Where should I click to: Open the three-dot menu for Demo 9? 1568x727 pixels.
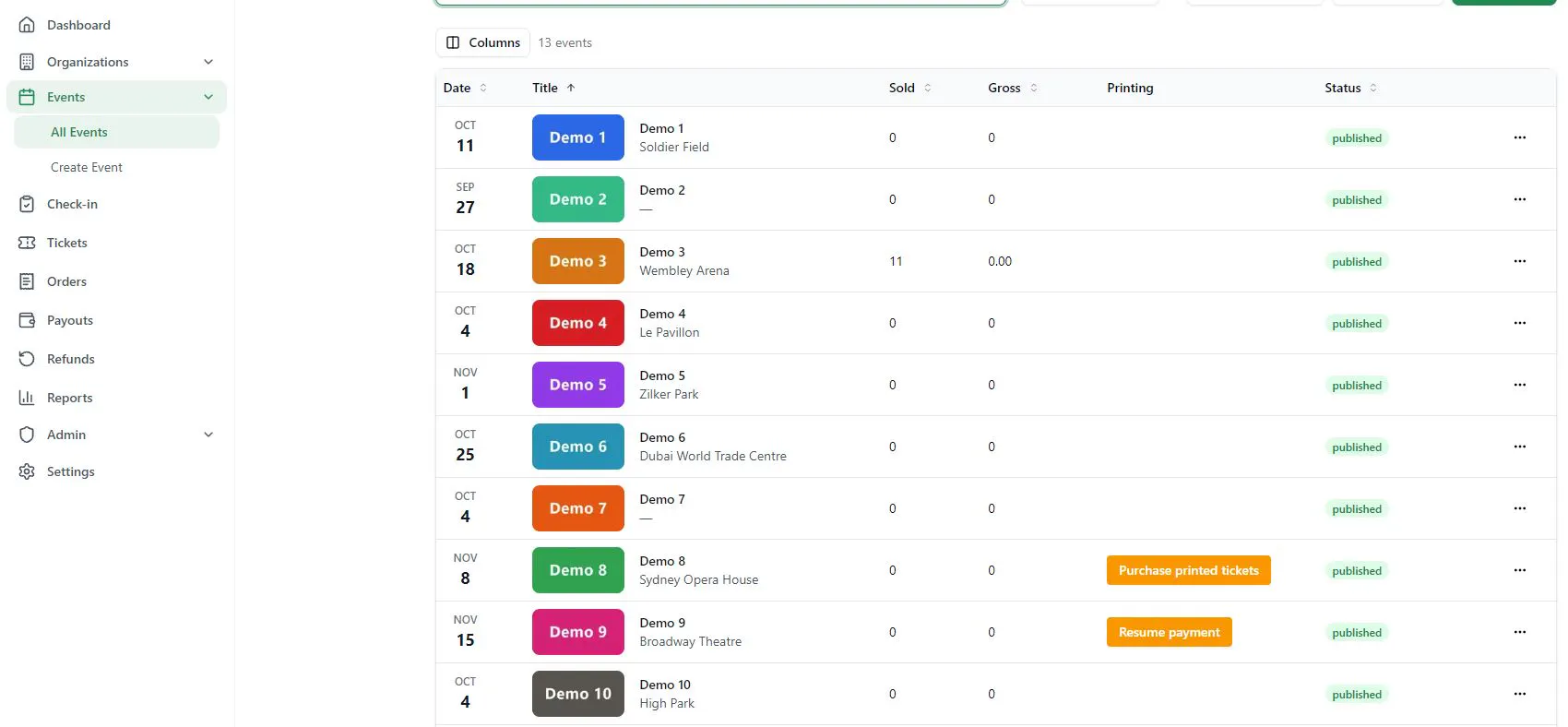[x=1520, y=632]
